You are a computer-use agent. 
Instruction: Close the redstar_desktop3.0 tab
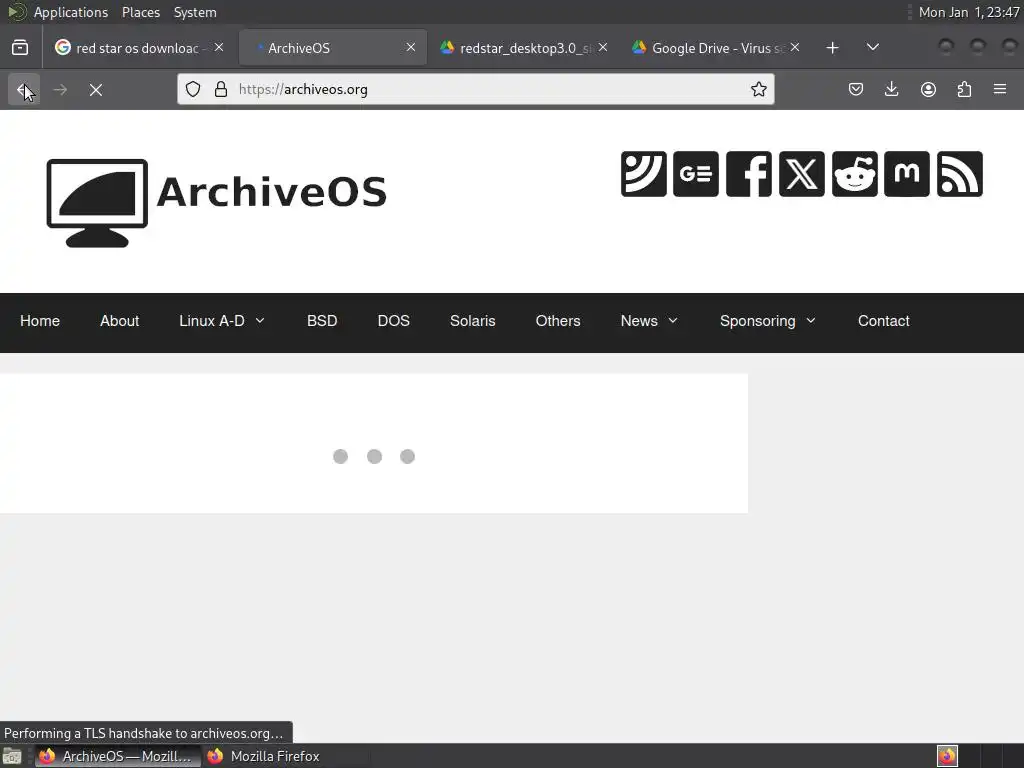point(603,47)
